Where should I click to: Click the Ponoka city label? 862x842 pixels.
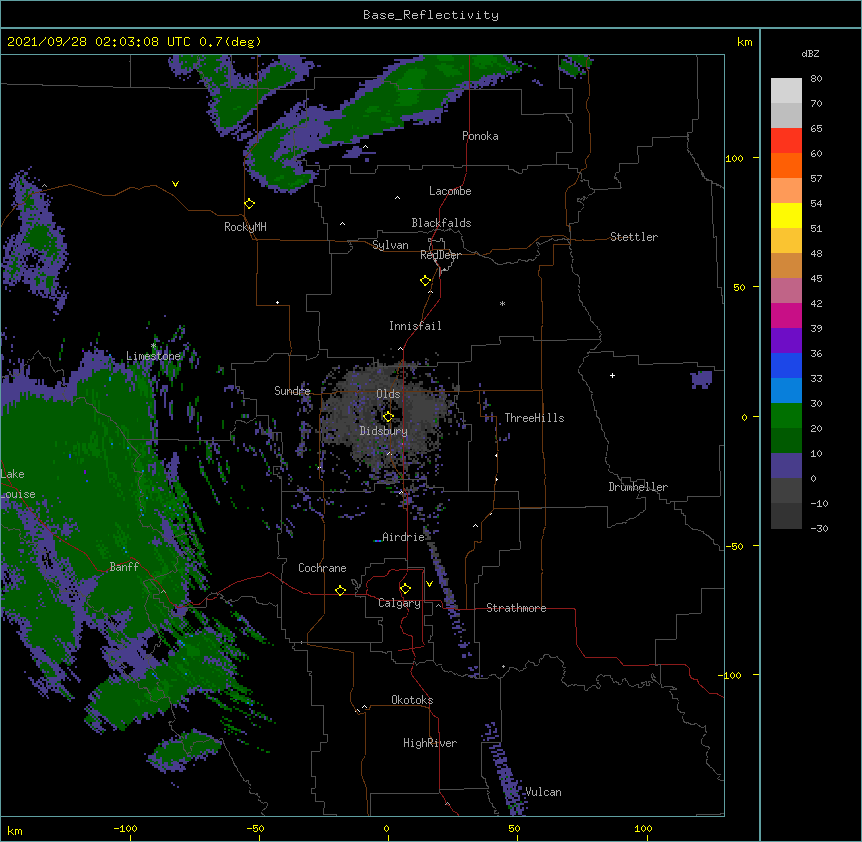[x=480, y=136]
